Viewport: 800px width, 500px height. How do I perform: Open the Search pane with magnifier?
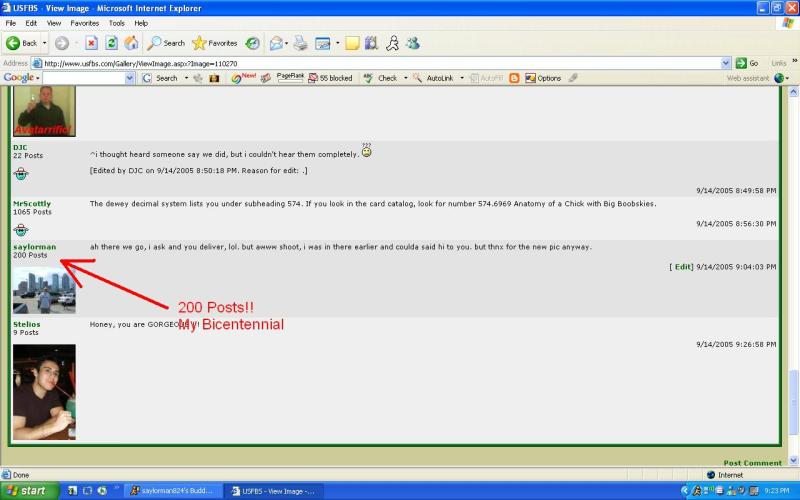pos(166,43)
